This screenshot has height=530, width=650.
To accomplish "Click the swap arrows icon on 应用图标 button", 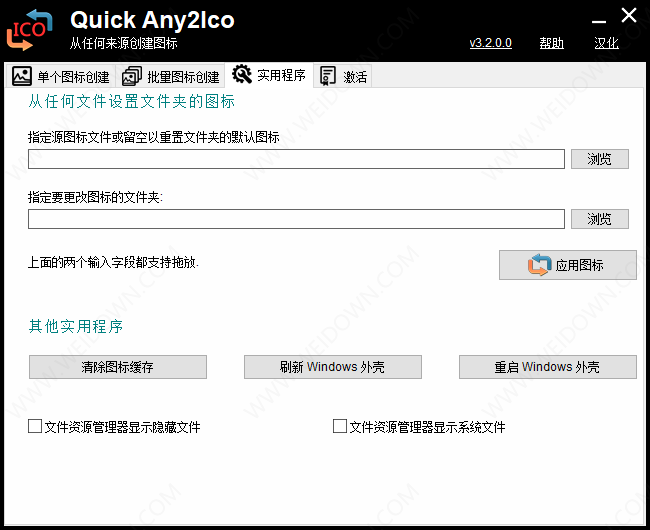I will [539, 265].
